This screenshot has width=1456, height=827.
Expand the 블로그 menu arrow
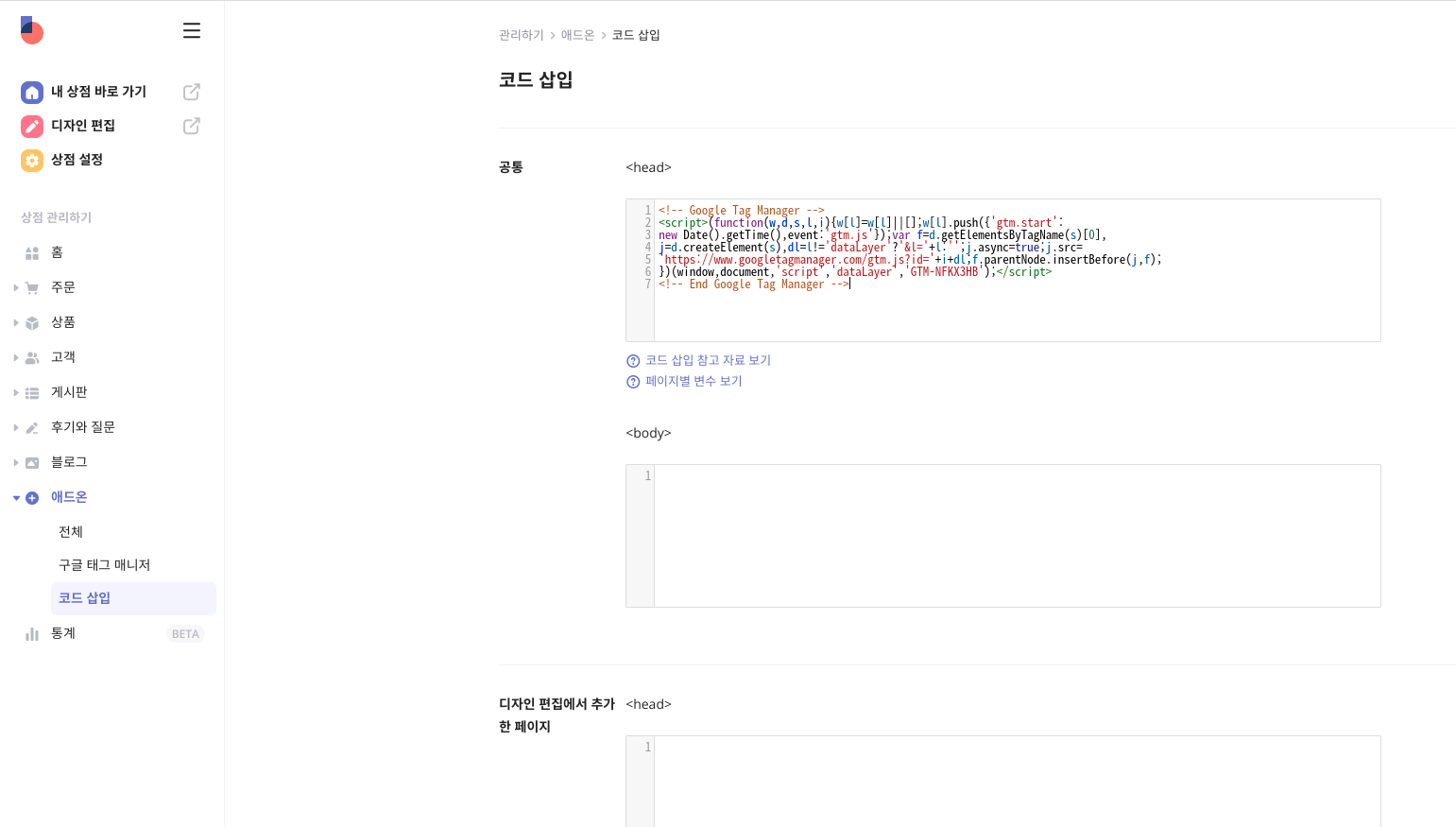pyautogui.click(x=16, y=463)
